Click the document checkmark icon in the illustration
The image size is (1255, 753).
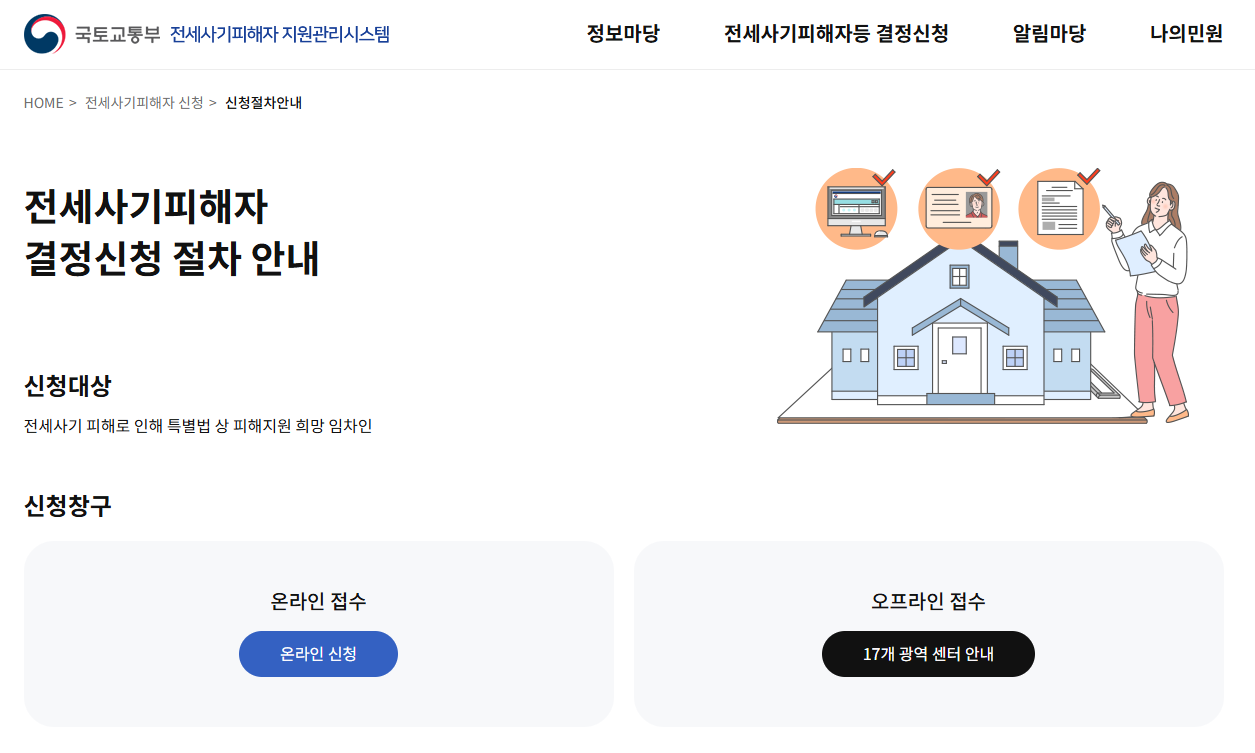point(1058,207)
